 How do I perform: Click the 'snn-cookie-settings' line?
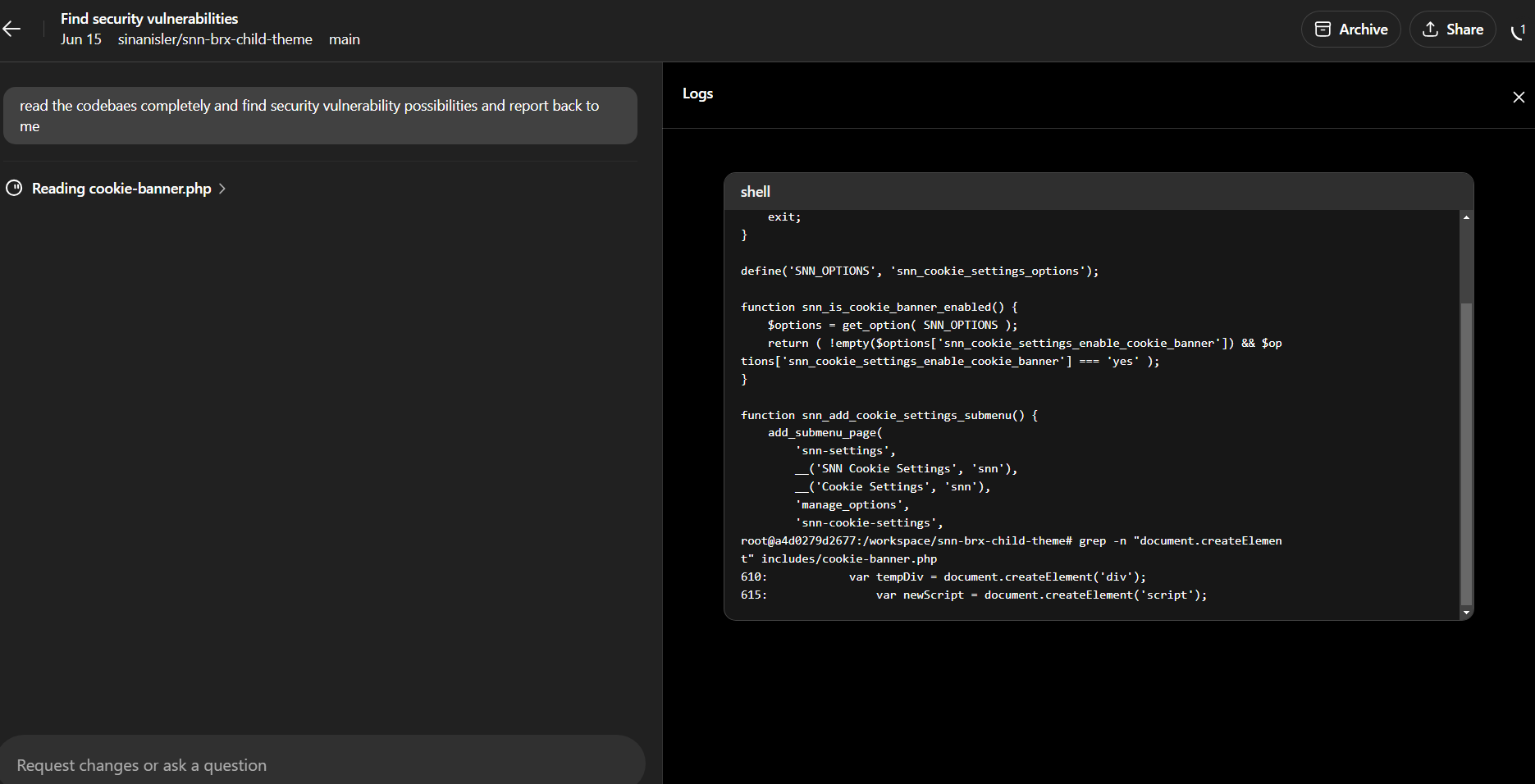869,522
